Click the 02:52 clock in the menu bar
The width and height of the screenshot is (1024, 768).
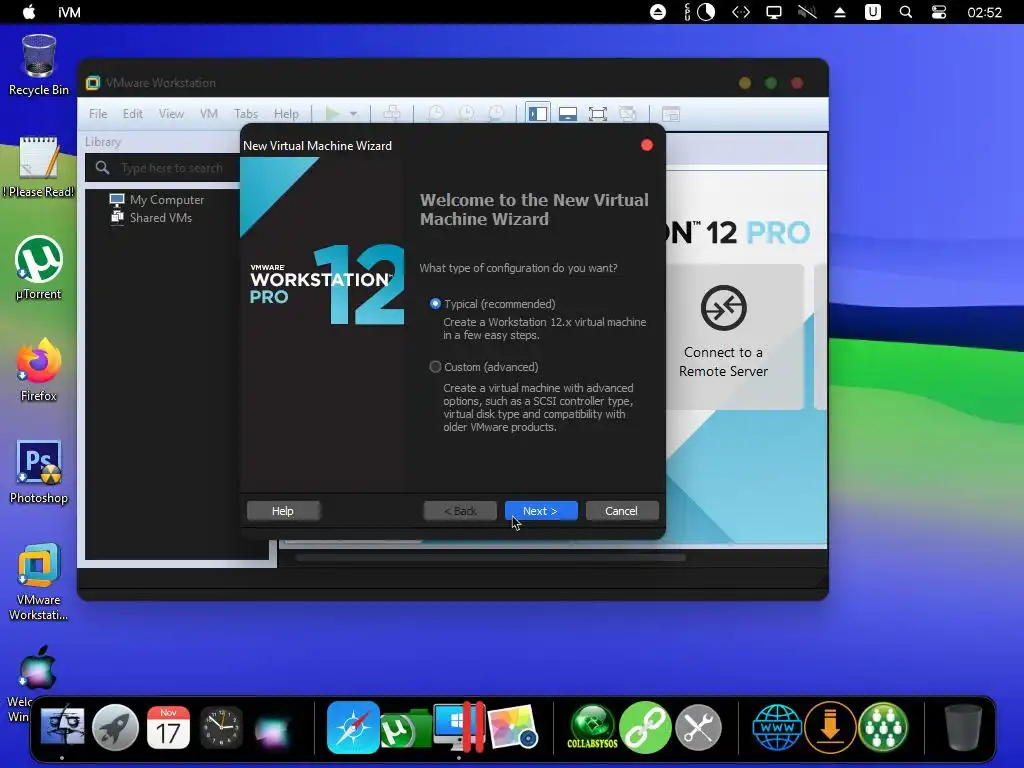pyautogui.click(x=984, y=12)
